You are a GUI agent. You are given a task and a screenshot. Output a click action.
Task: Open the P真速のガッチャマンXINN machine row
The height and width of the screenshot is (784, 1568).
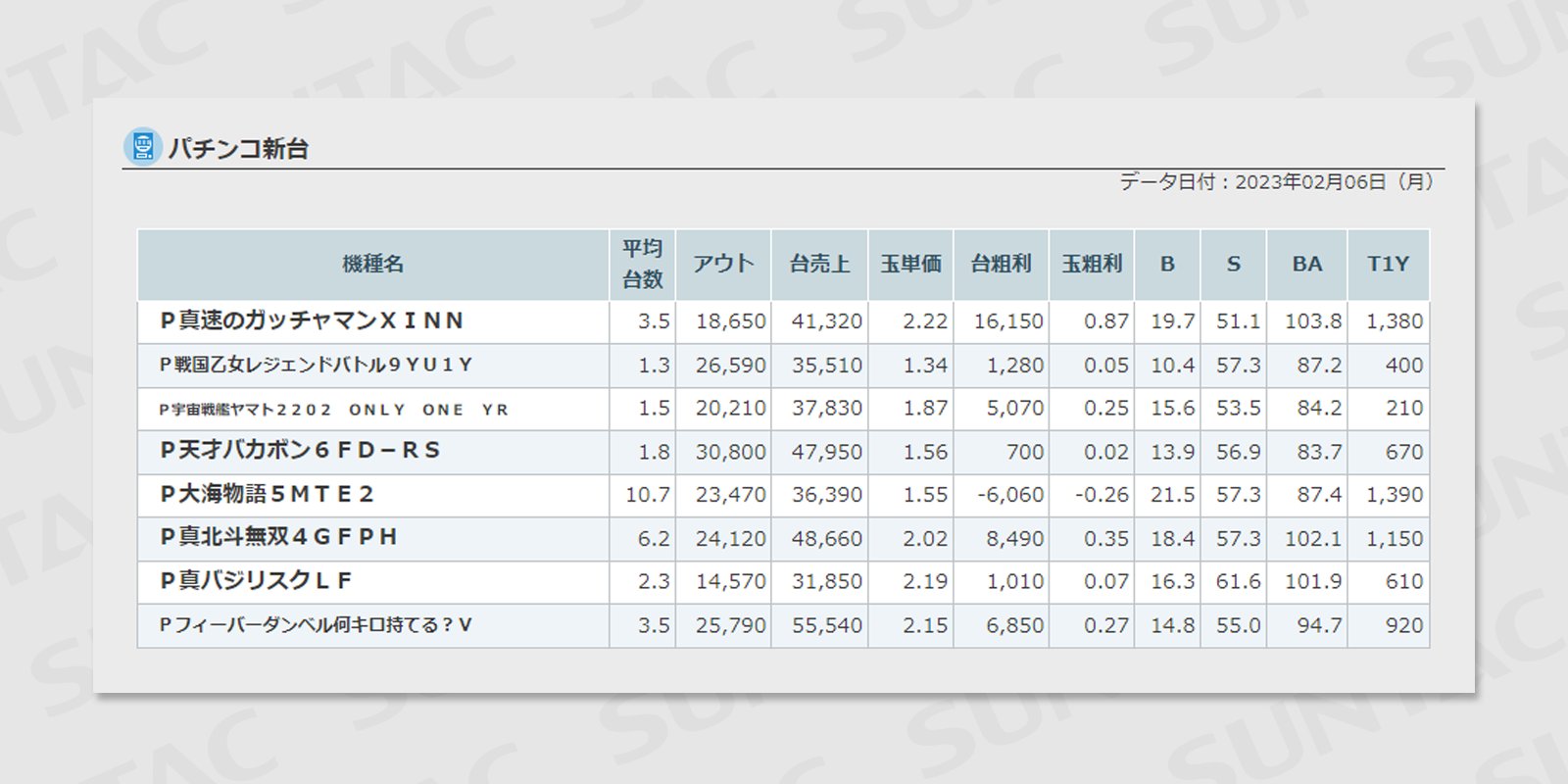(783, 321)
